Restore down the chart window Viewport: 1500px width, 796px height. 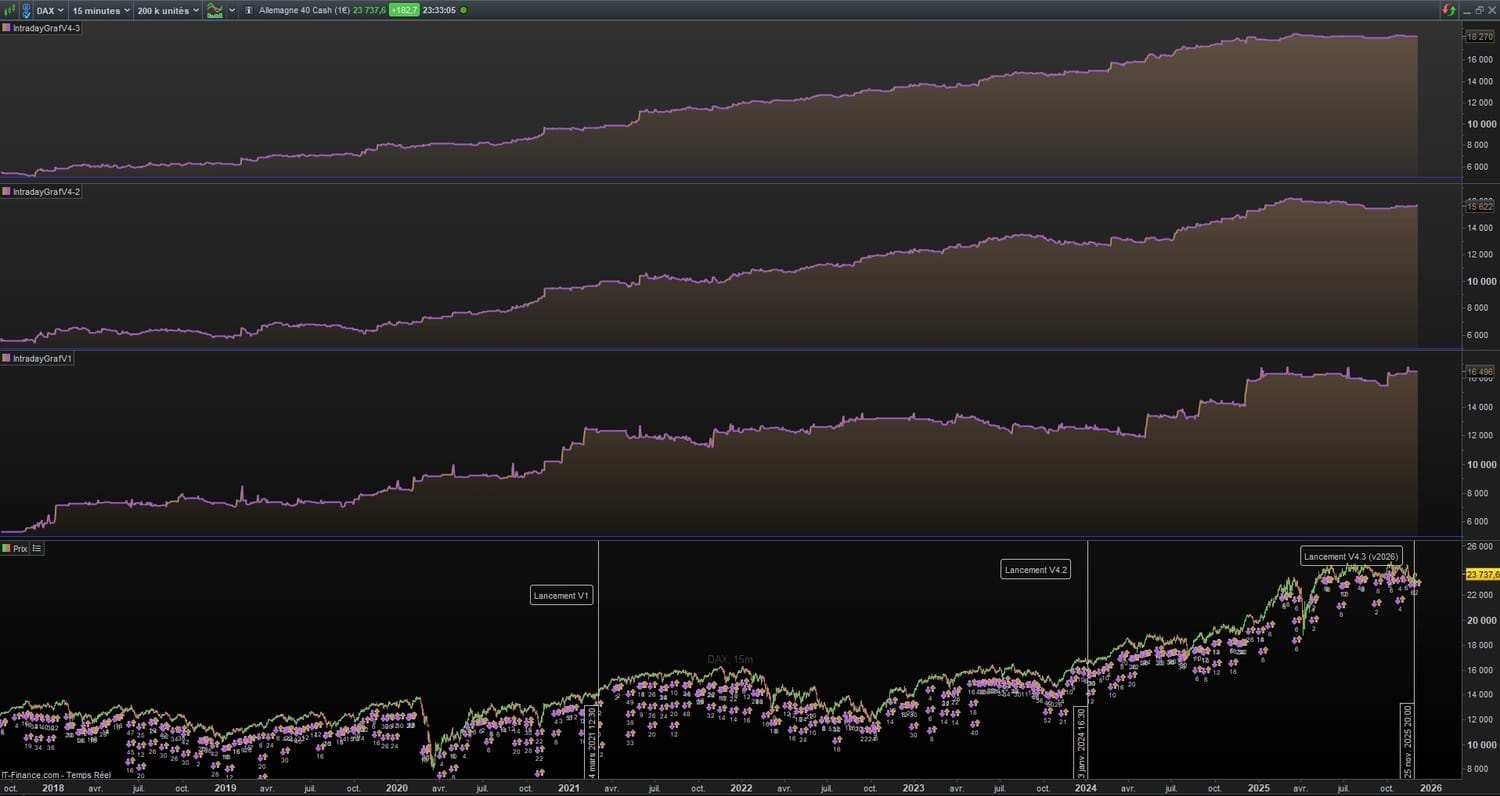coord(1479,10)
